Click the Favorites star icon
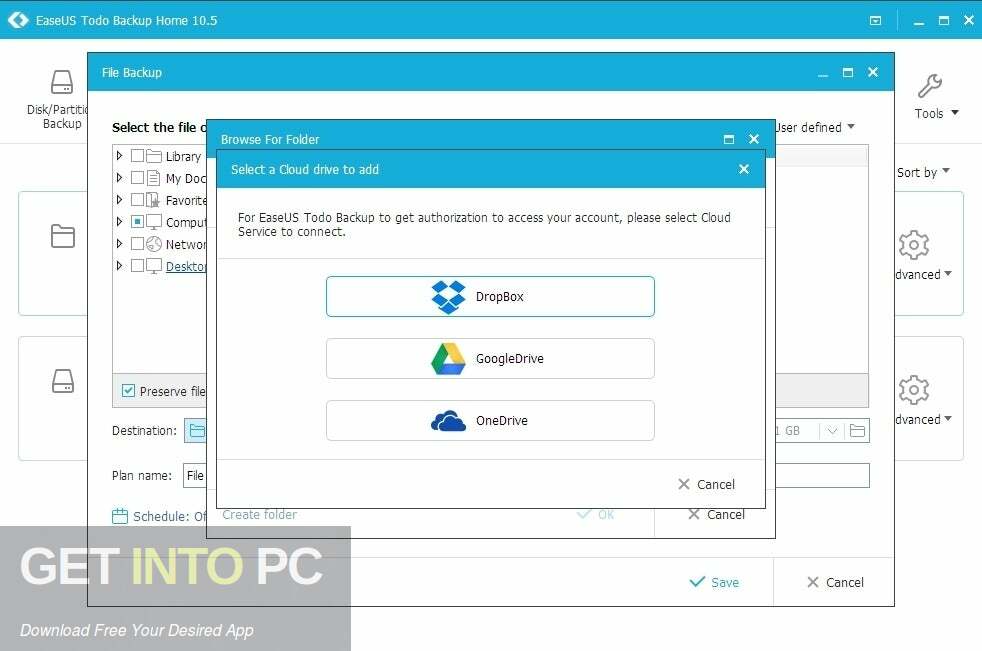This screenshot has width=982, height=651. [x=153, y=200]
